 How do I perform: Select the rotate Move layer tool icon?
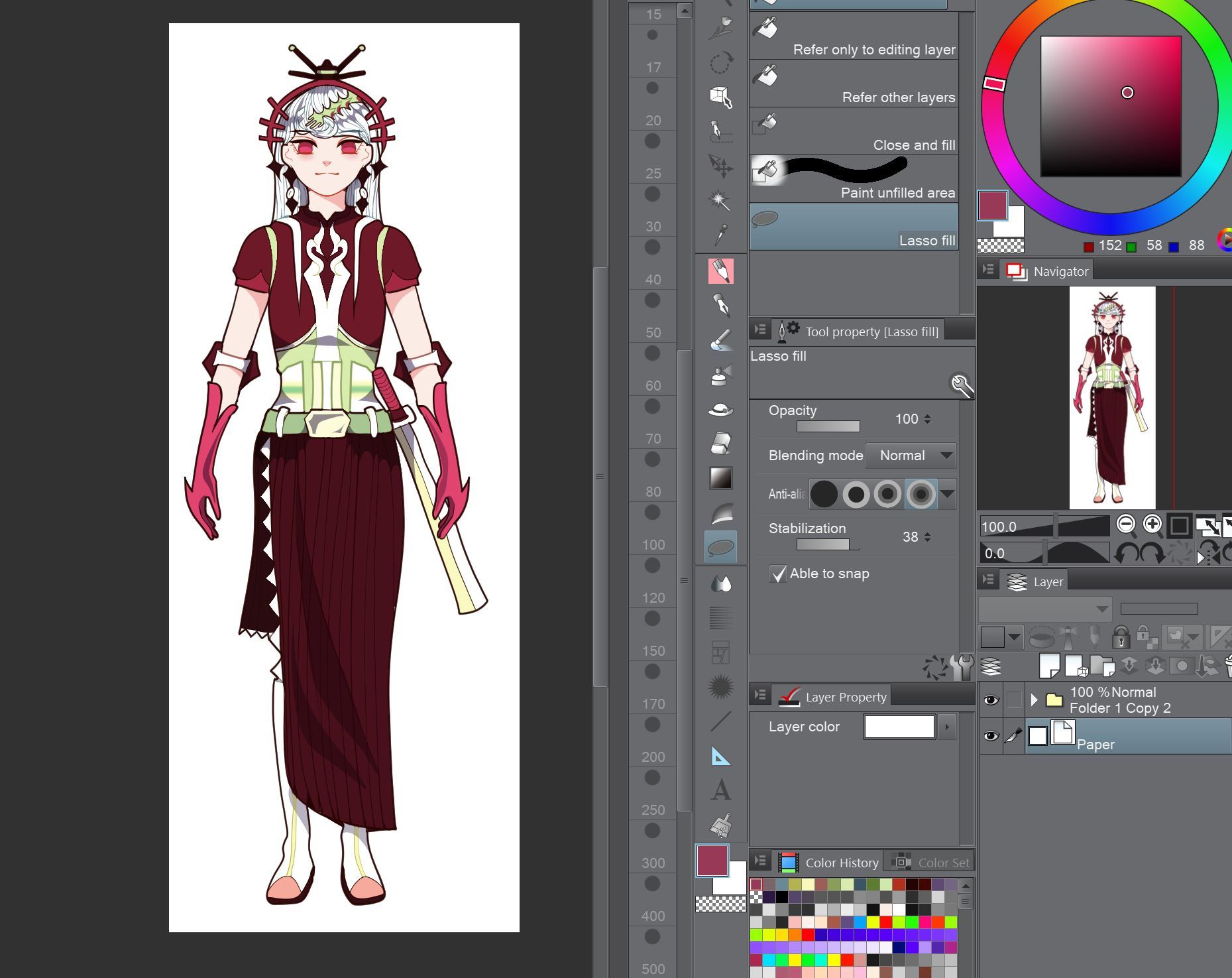tap(721, 63)
